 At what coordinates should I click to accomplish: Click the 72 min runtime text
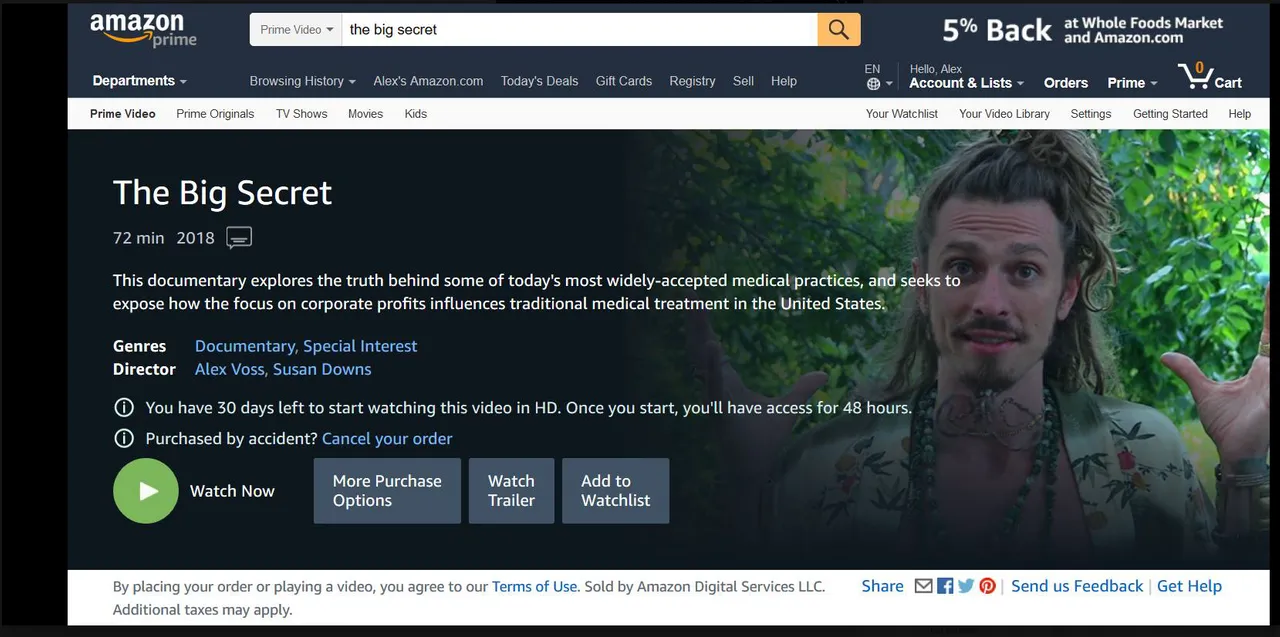pyautogui.click(x=138, y=238)
